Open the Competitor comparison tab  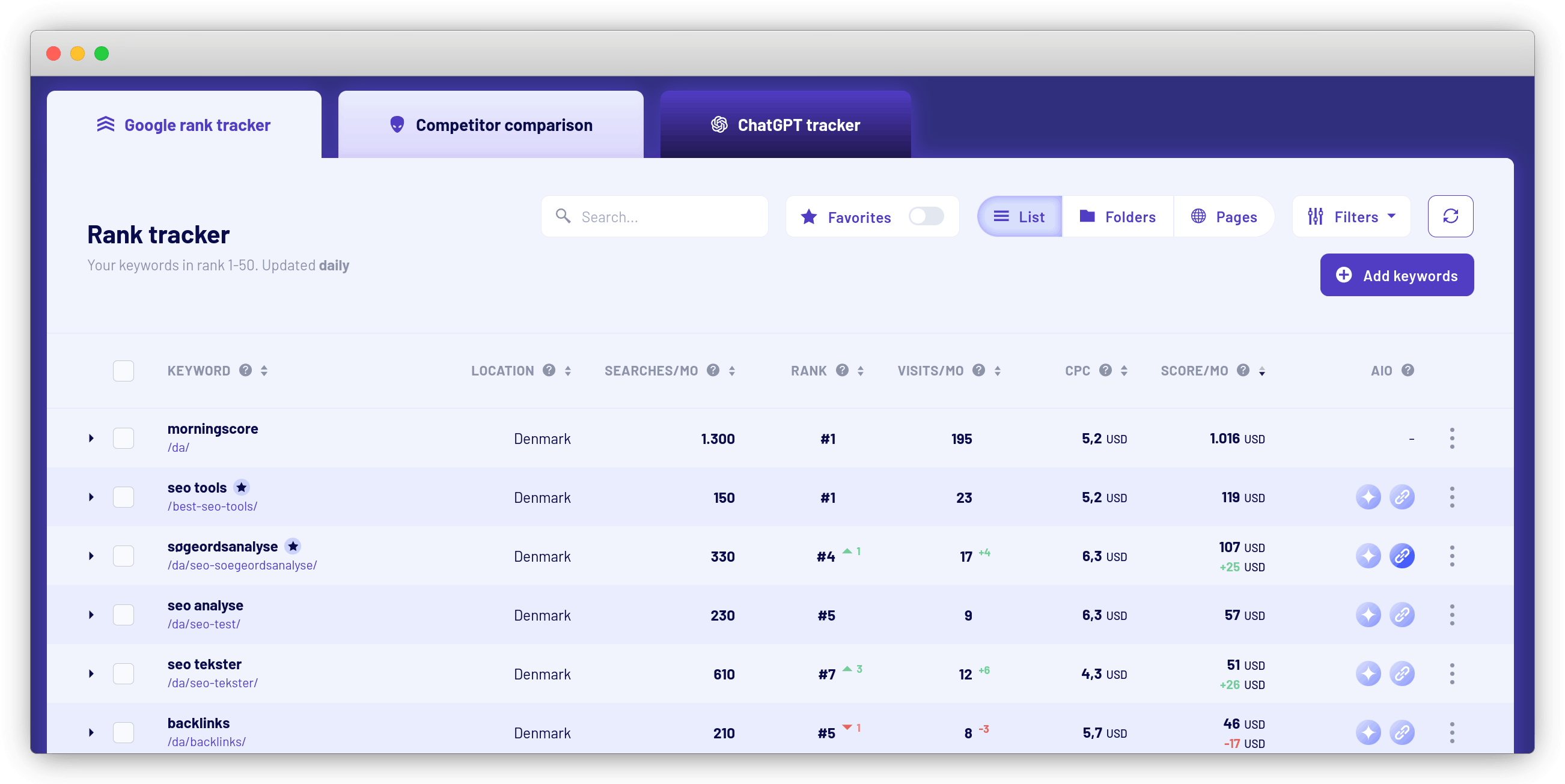coord(490,124)
